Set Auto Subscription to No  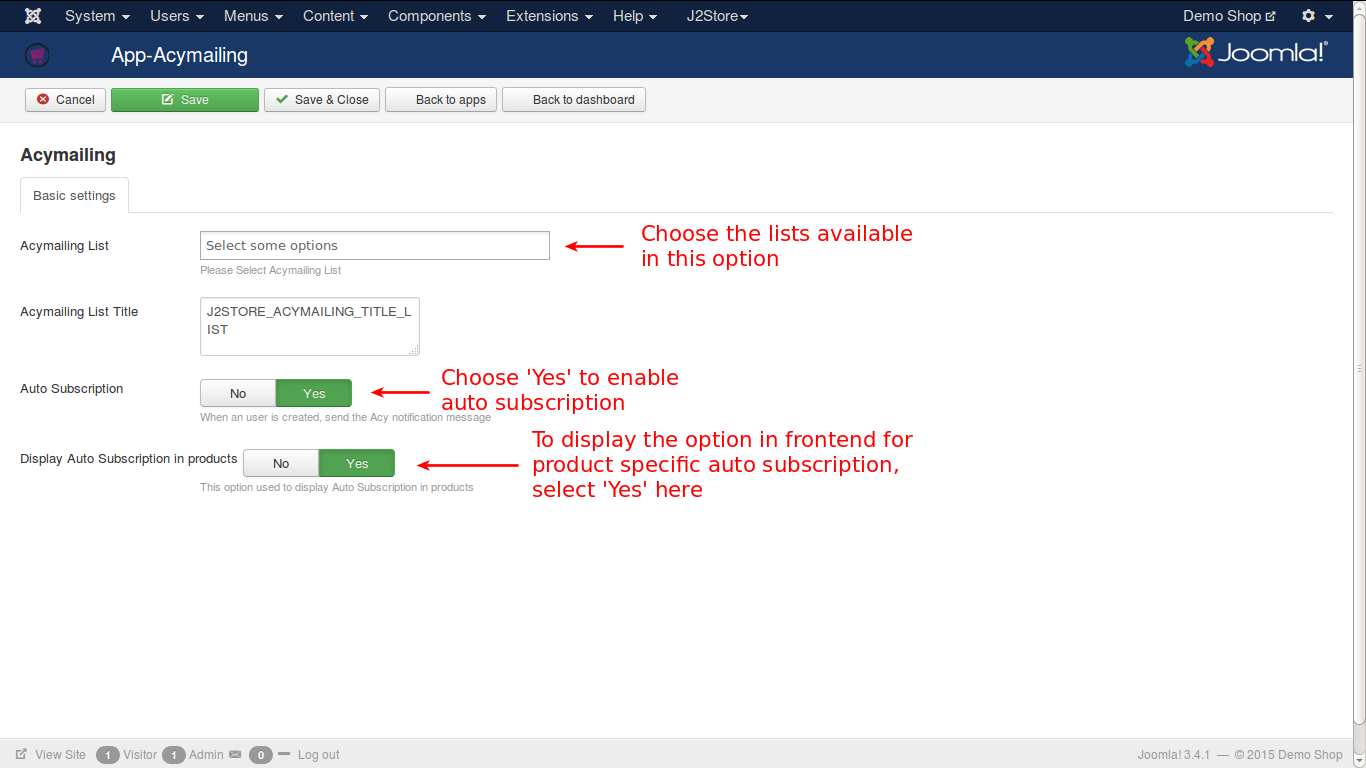coord(238,393)
